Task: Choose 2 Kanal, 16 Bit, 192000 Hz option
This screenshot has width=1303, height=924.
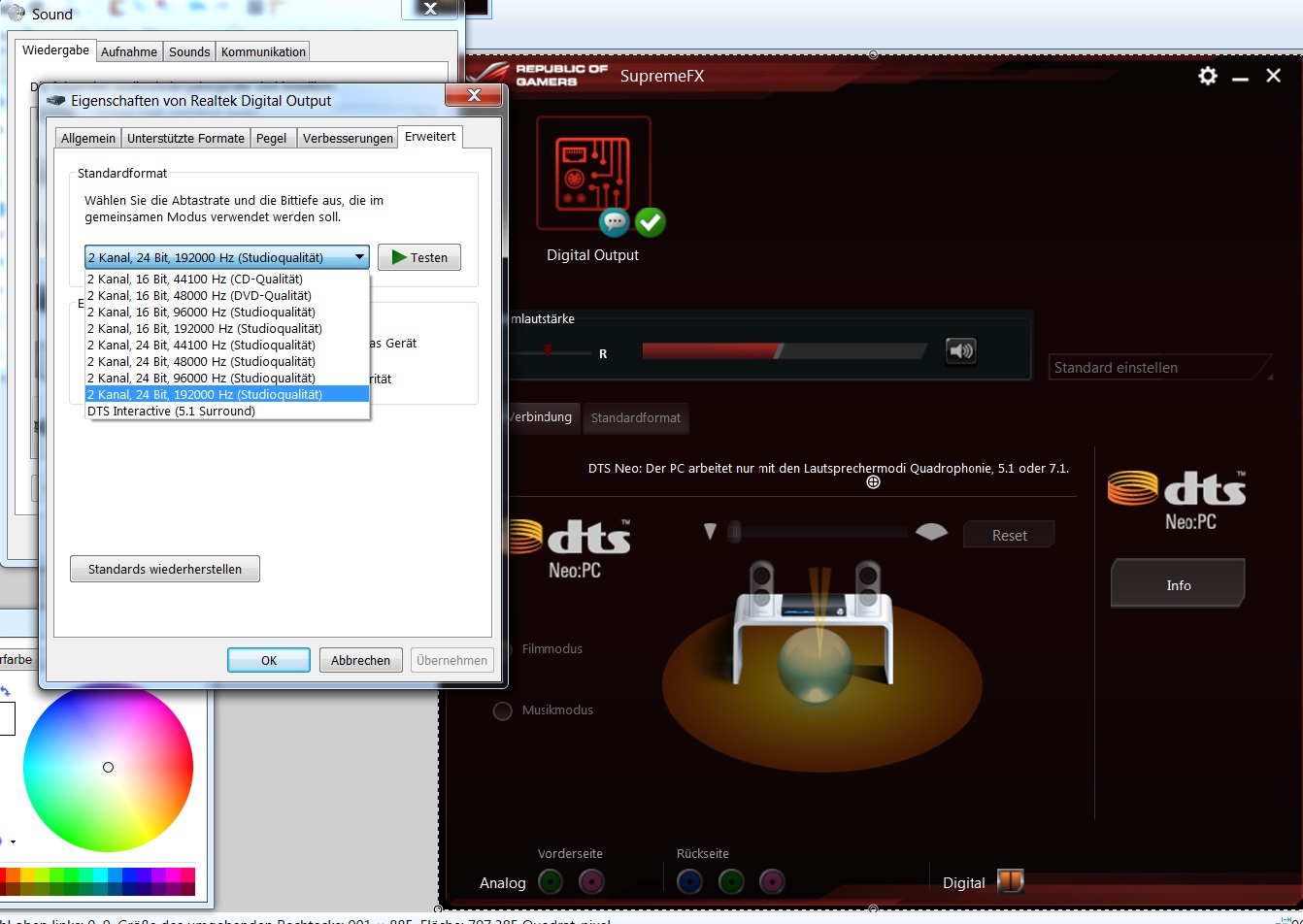Action: tap(227, 328)
